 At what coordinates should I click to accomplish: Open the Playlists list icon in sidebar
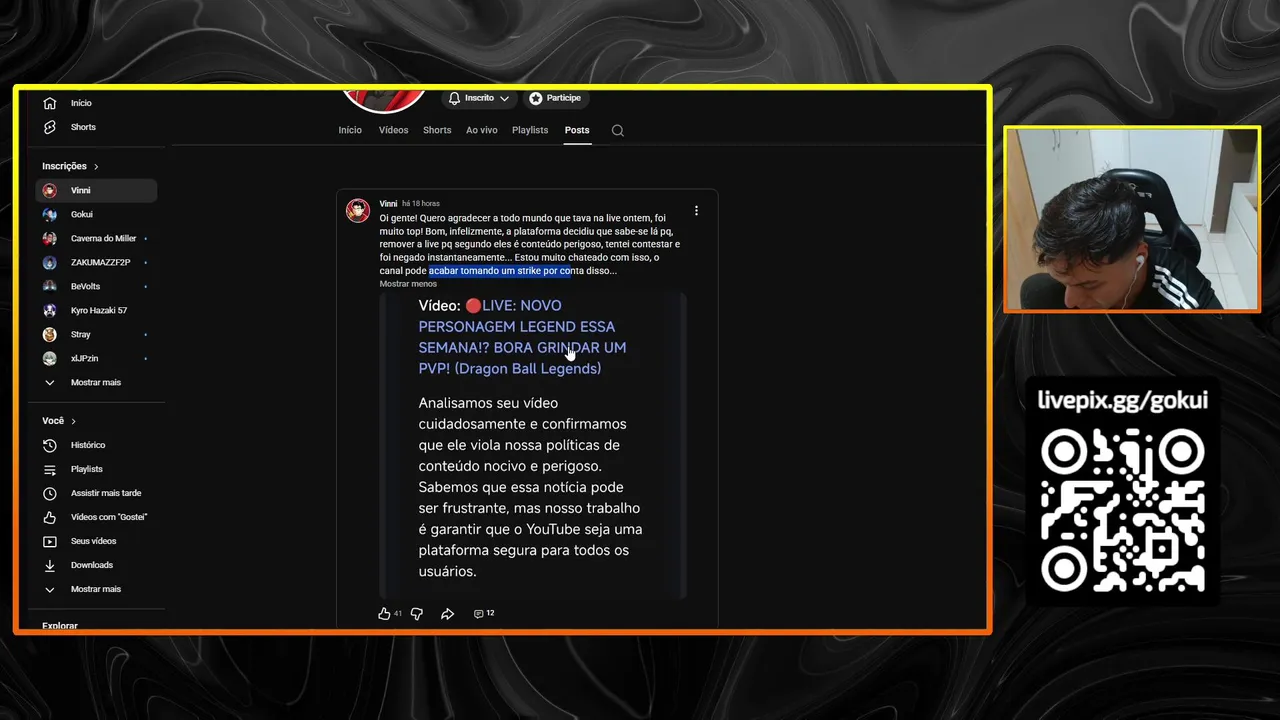click(x=50, y=469)
